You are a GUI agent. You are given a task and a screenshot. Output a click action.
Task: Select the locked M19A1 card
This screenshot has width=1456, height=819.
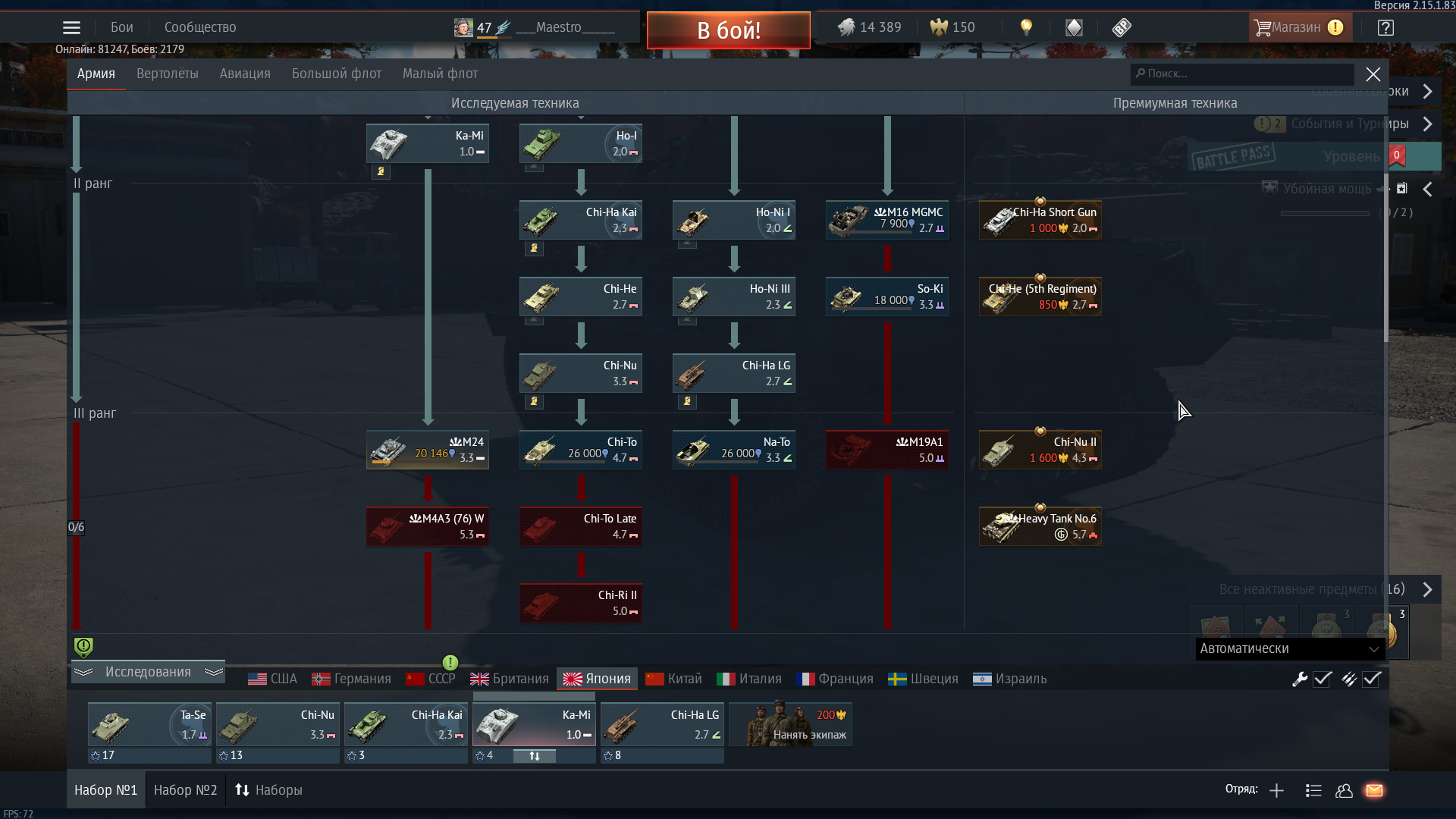tap(887, 450)
